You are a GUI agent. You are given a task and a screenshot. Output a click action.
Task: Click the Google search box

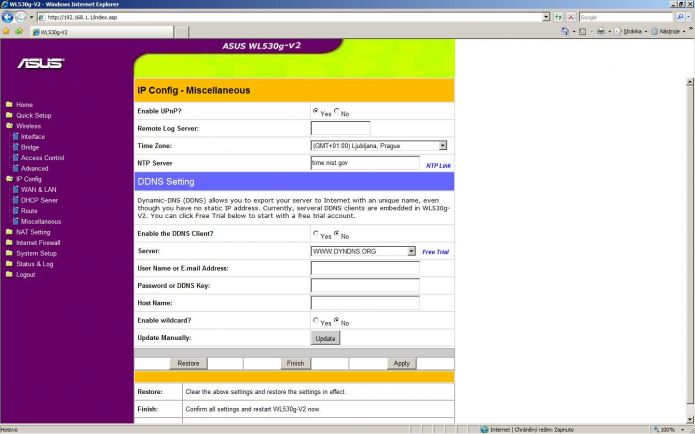click(x=626, y=17)
